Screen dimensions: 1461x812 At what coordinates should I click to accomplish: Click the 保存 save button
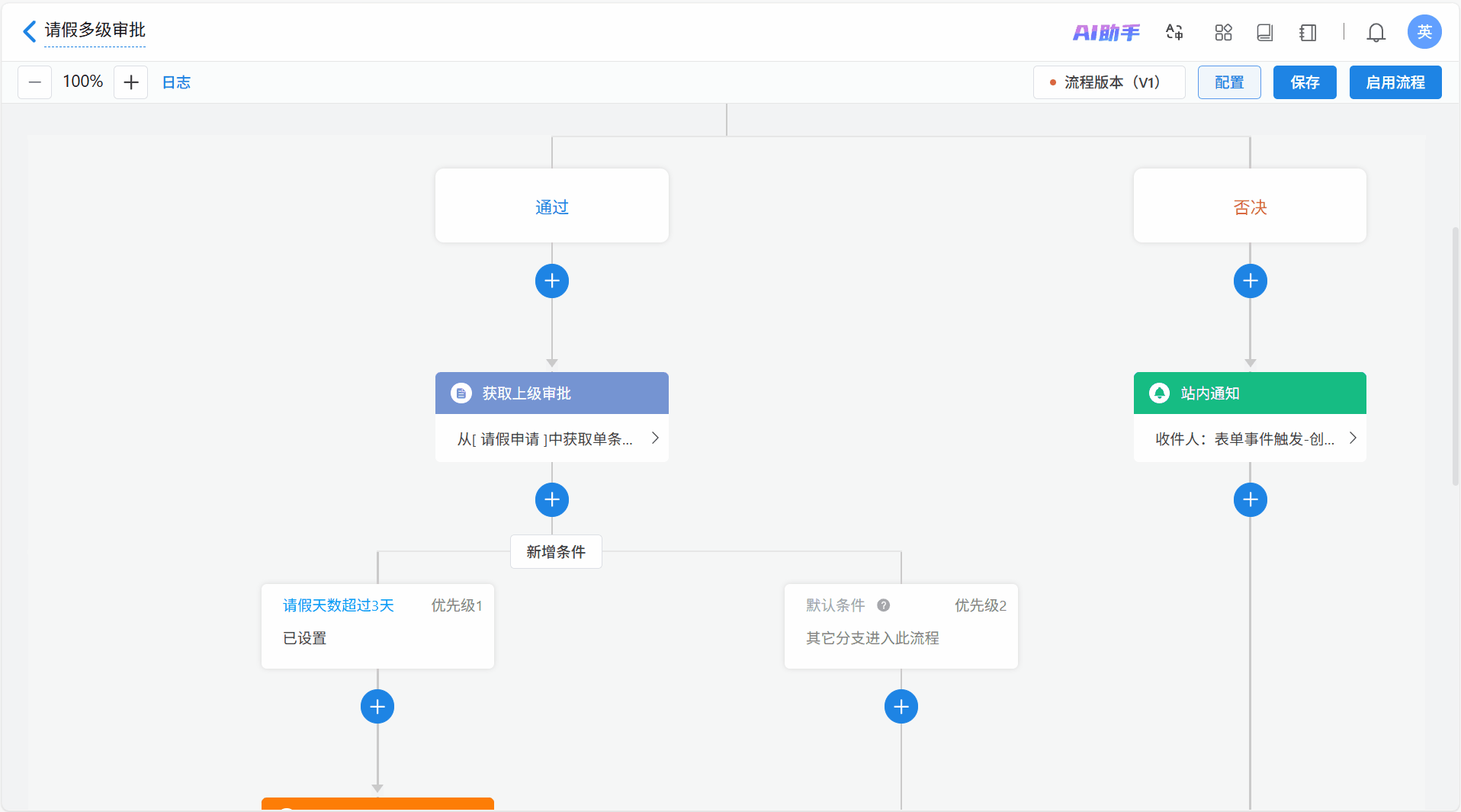click(x=1304, y=82)
